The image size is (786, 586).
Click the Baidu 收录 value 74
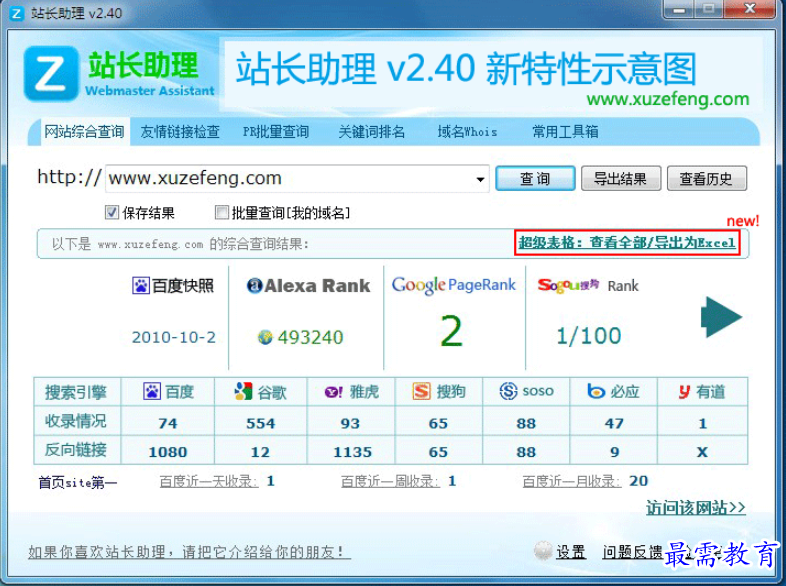[x=167, y=424]
